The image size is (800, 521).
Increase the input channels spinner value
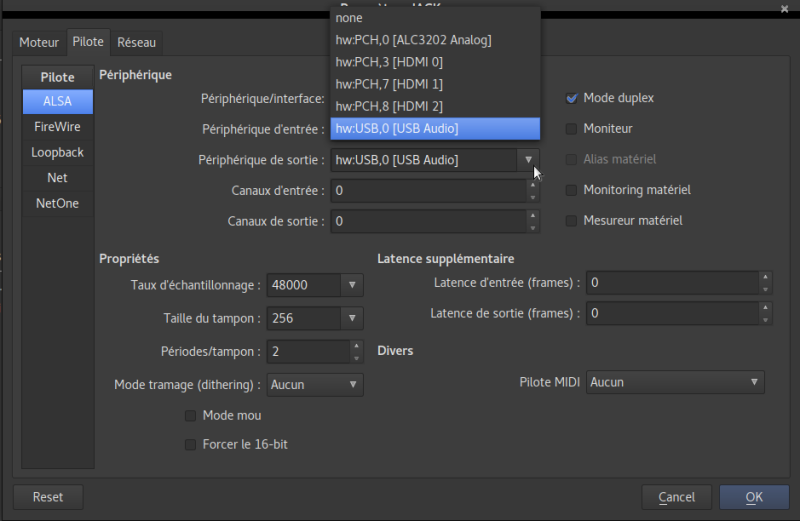(x=532, y=185)
